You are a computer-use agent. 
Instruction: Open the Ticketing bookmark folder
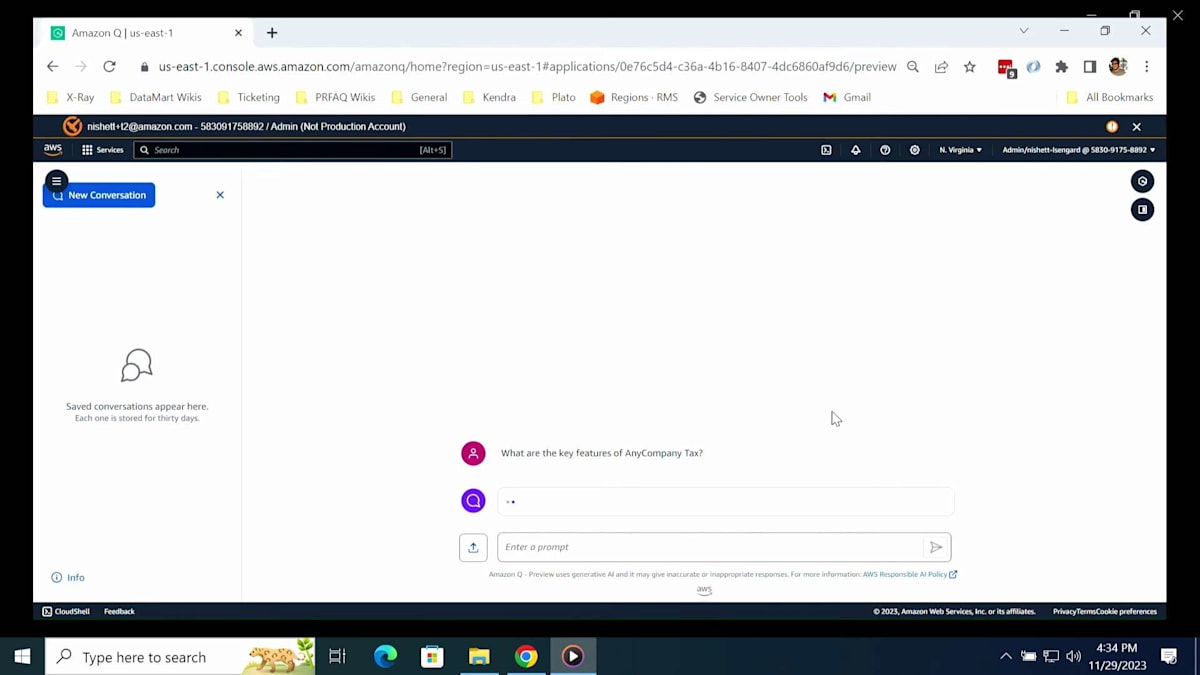(248, 97)
